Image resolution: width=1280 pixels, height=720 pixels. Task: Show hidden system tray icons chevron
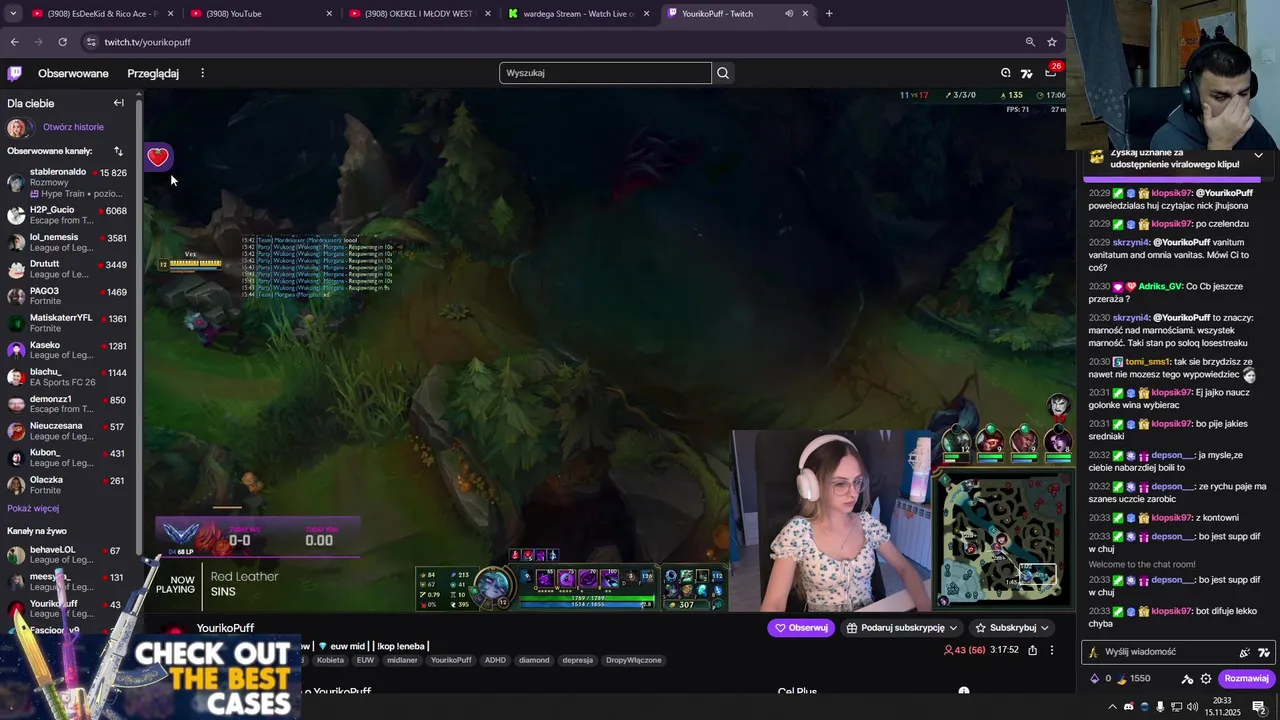pos(1112,707)
